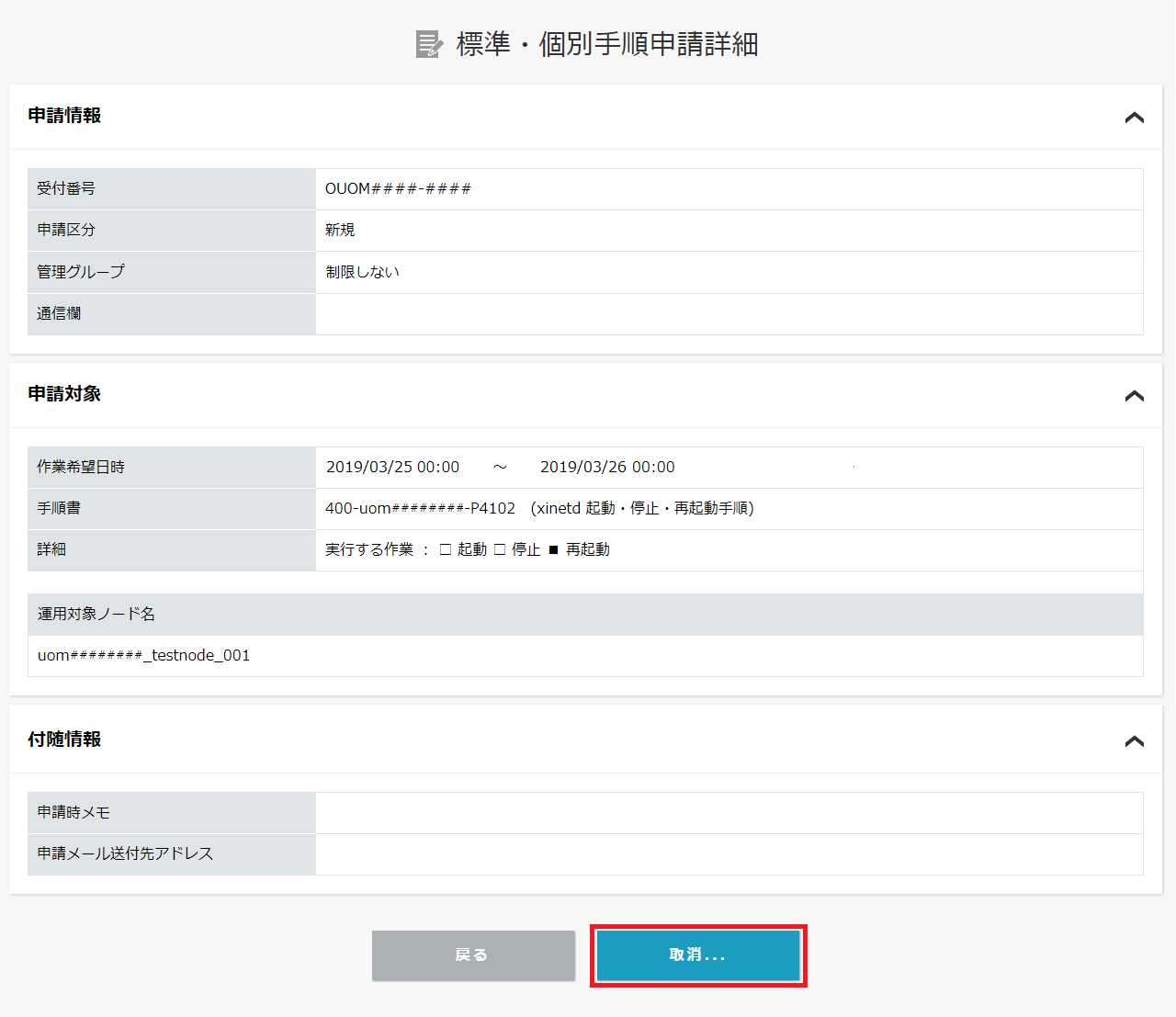Click the 起動 checkbox symbol in details
This screenshot has height=1017, width=1176.
coord(446,549)
